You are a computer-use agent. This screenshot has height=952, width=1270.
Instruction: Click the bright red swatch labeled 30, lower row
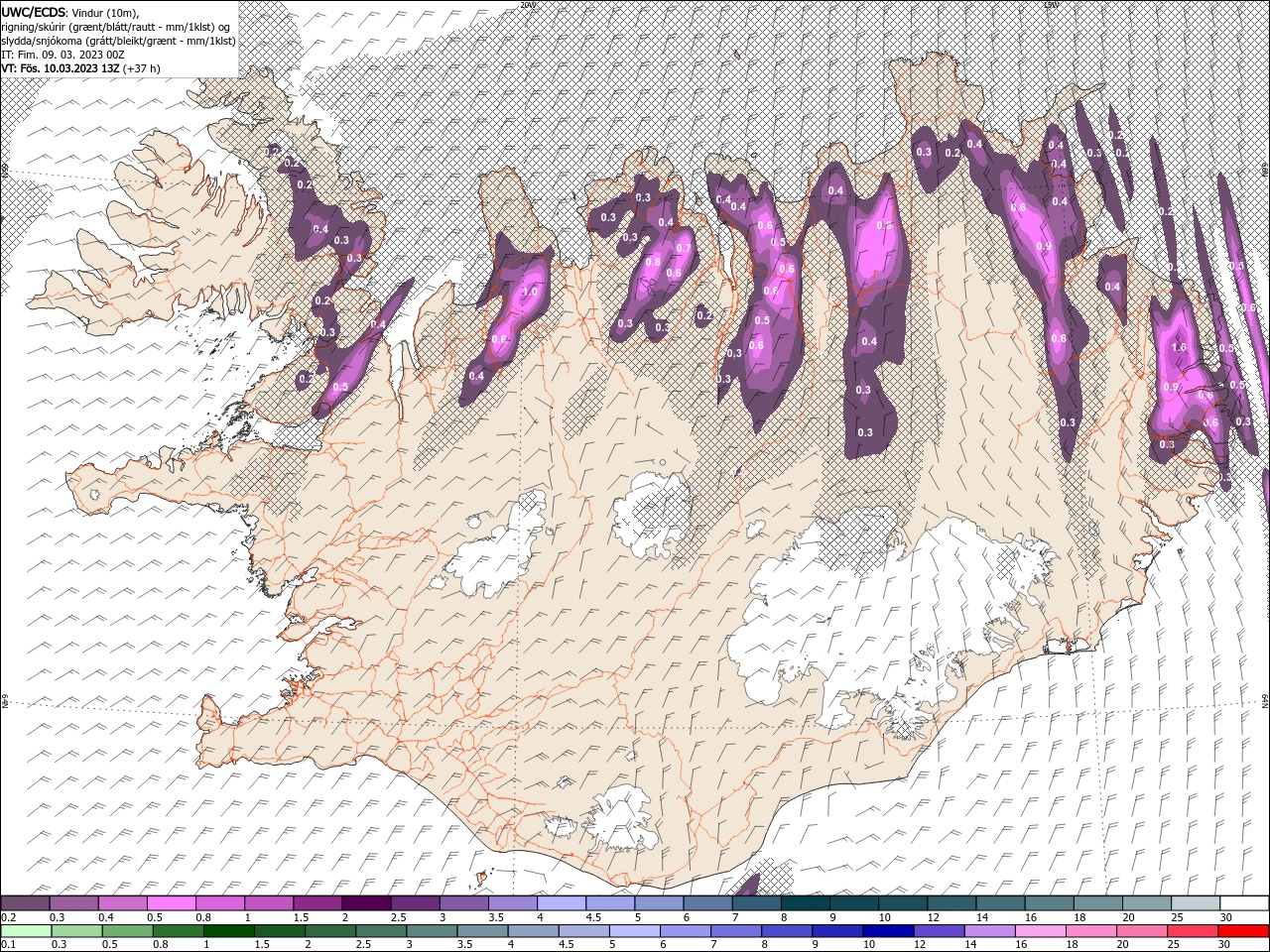click(1242, 931)
